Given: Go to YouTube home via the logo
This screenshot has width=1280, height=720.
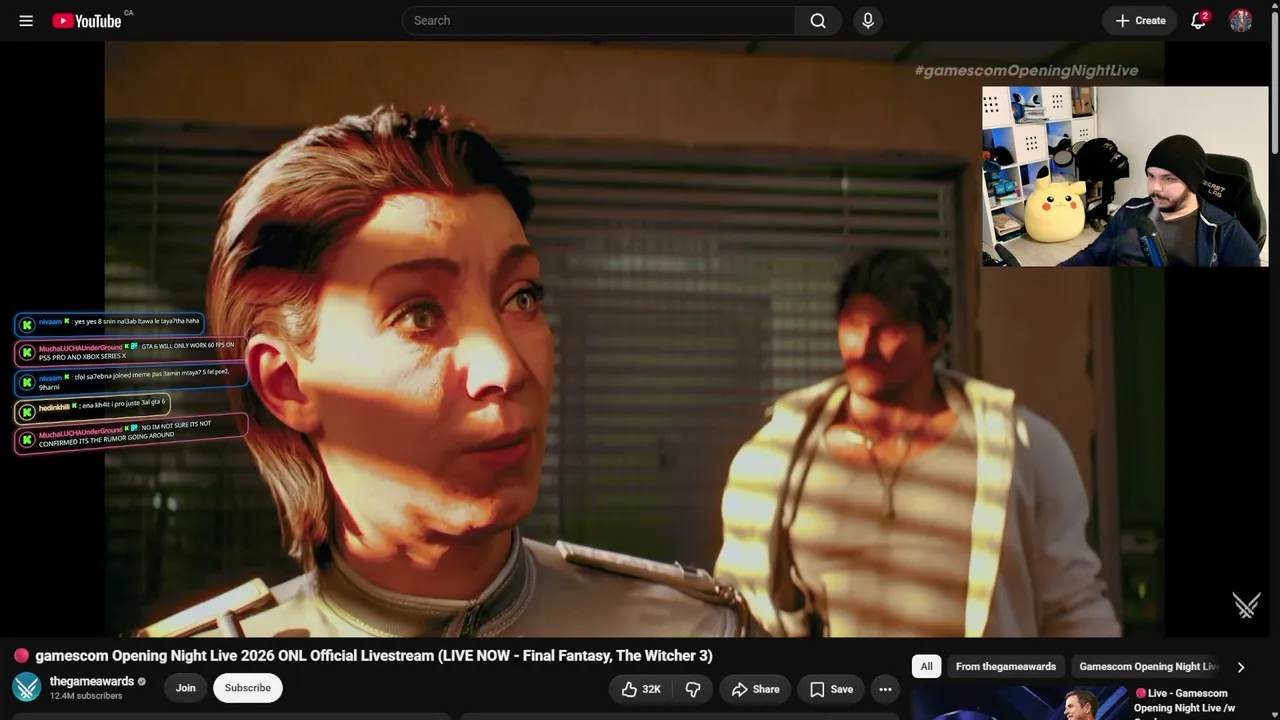Looking at the screenshot, I should (x=87, y=20).
